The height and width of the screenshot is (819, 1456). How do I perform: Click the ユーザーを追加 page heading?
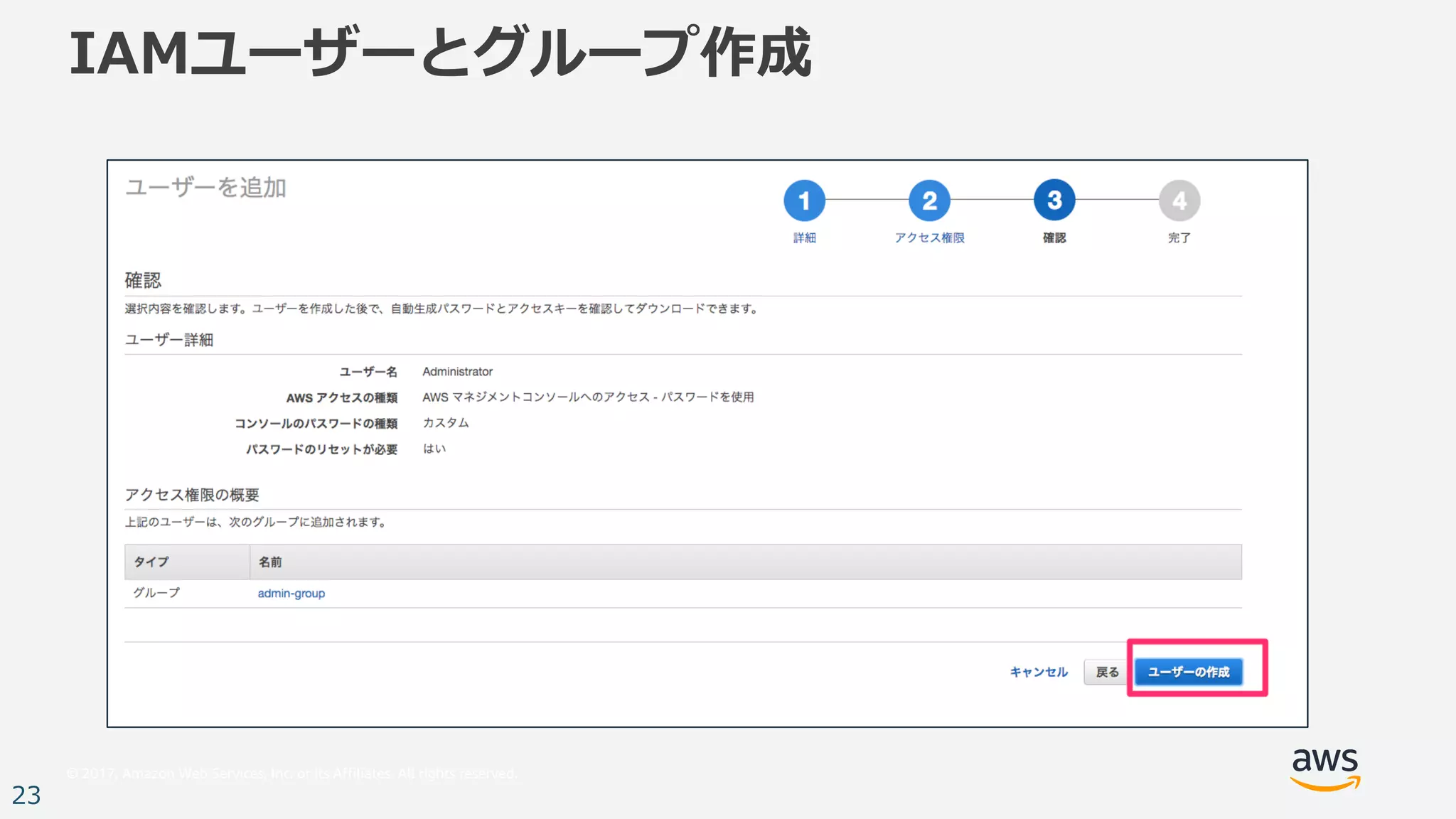[205, 188]
